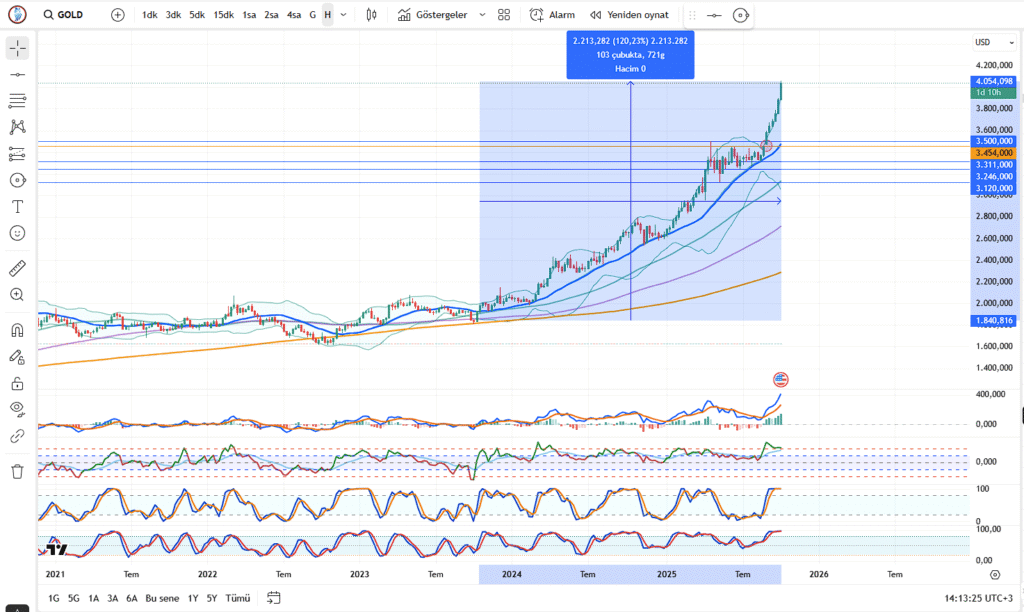Select the horizontal line tool in left sidebar
Screen dimensions: 1024x612
18,74
